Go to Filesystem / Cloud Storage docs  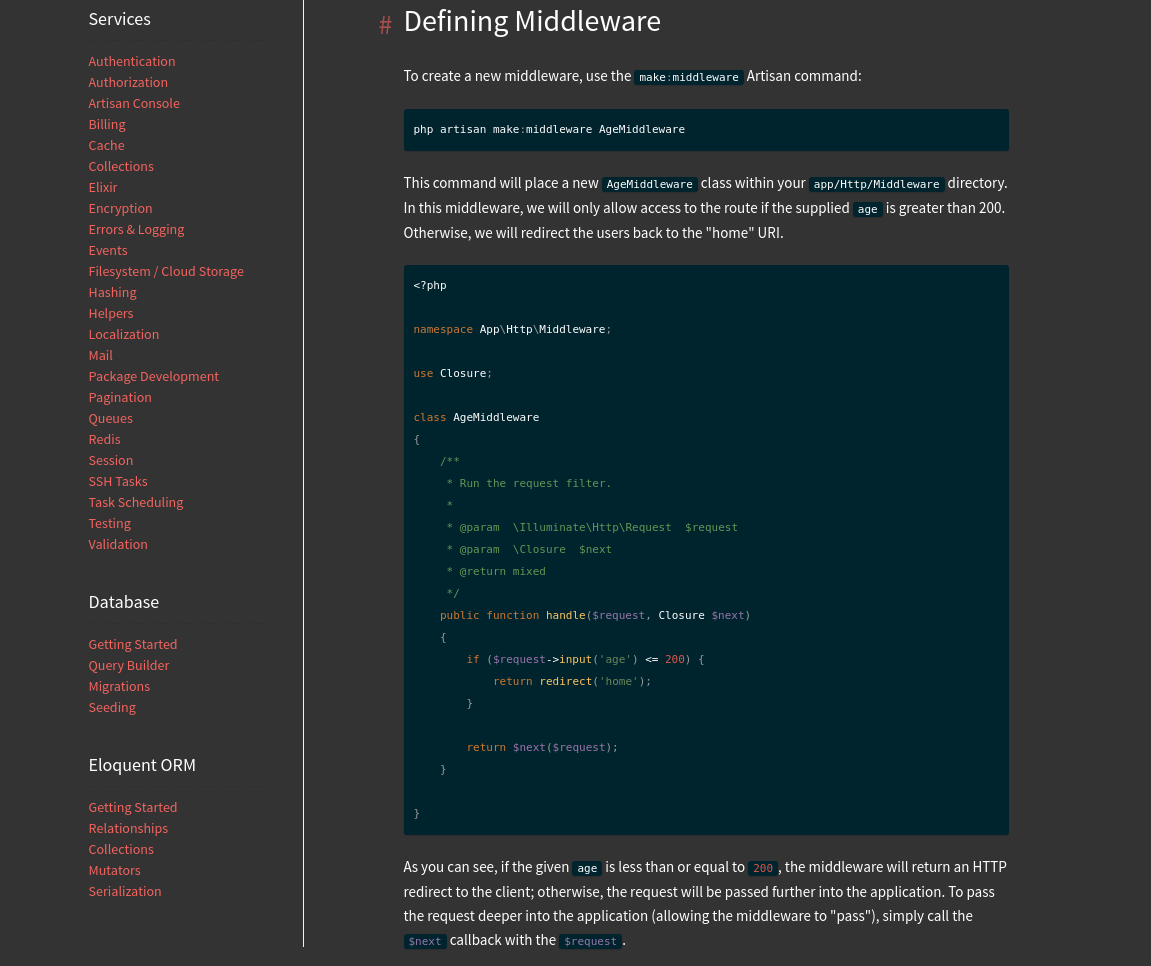point(166,271)
